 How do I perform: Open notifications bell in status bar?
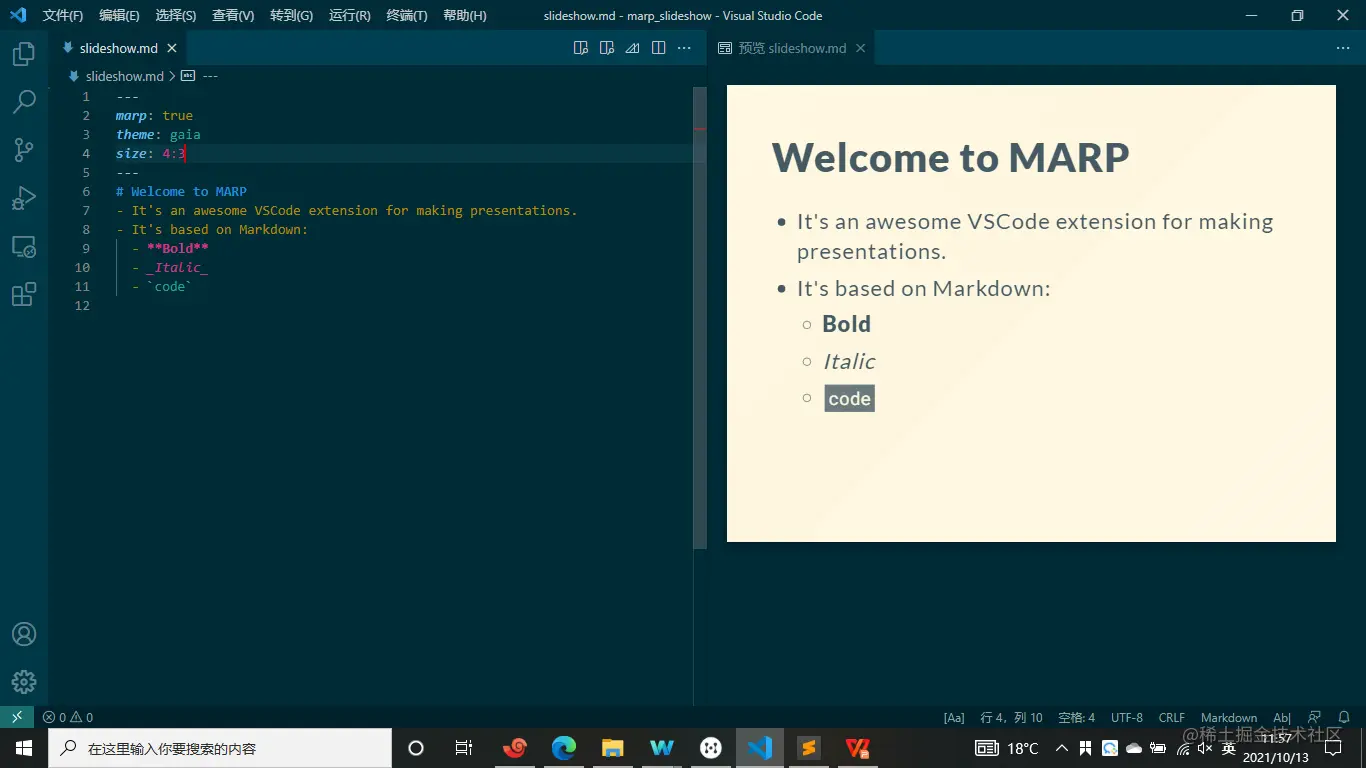tap(1344, 717)
